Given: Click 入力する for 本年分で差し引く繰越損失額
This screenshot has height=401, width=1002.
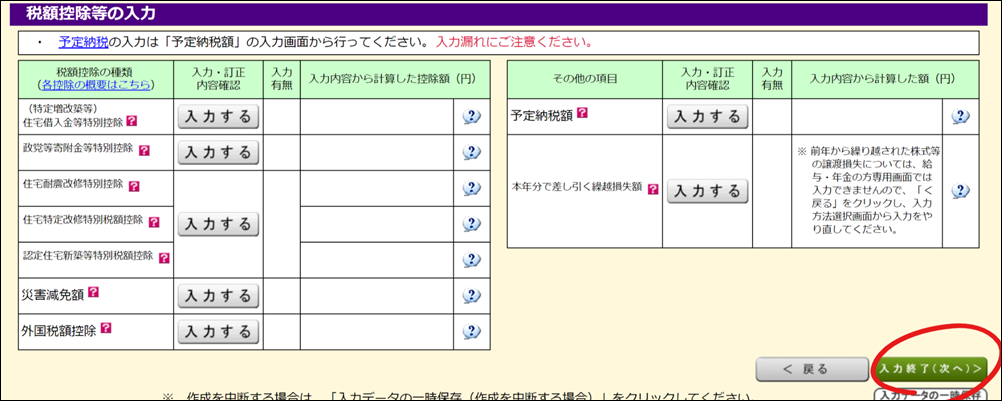Looking at the screenshot, I should click(x=707, y=191).
